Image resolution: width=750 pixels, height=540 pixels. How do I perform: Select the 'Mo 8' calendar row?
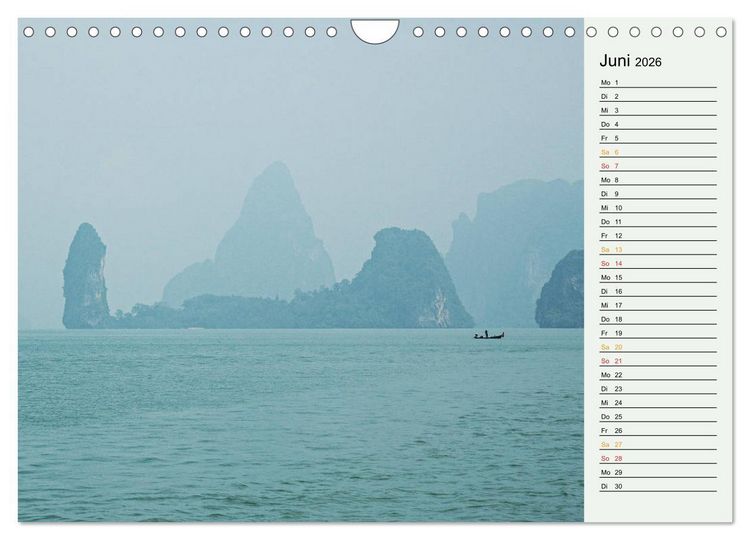(x=658, y=180)
